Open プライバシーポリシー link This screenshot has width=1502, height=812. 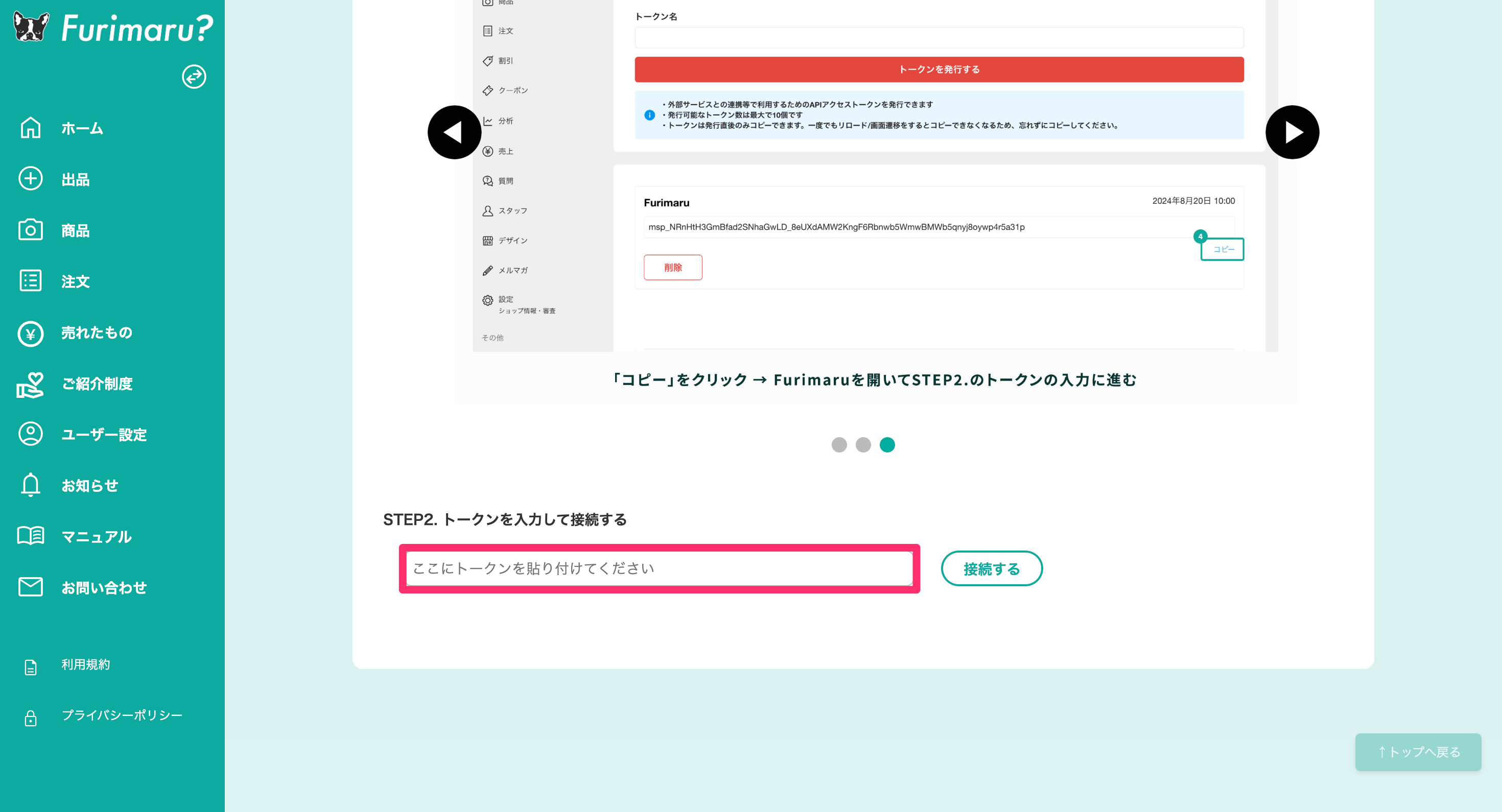pyautogui.click(x=122, y=715)
